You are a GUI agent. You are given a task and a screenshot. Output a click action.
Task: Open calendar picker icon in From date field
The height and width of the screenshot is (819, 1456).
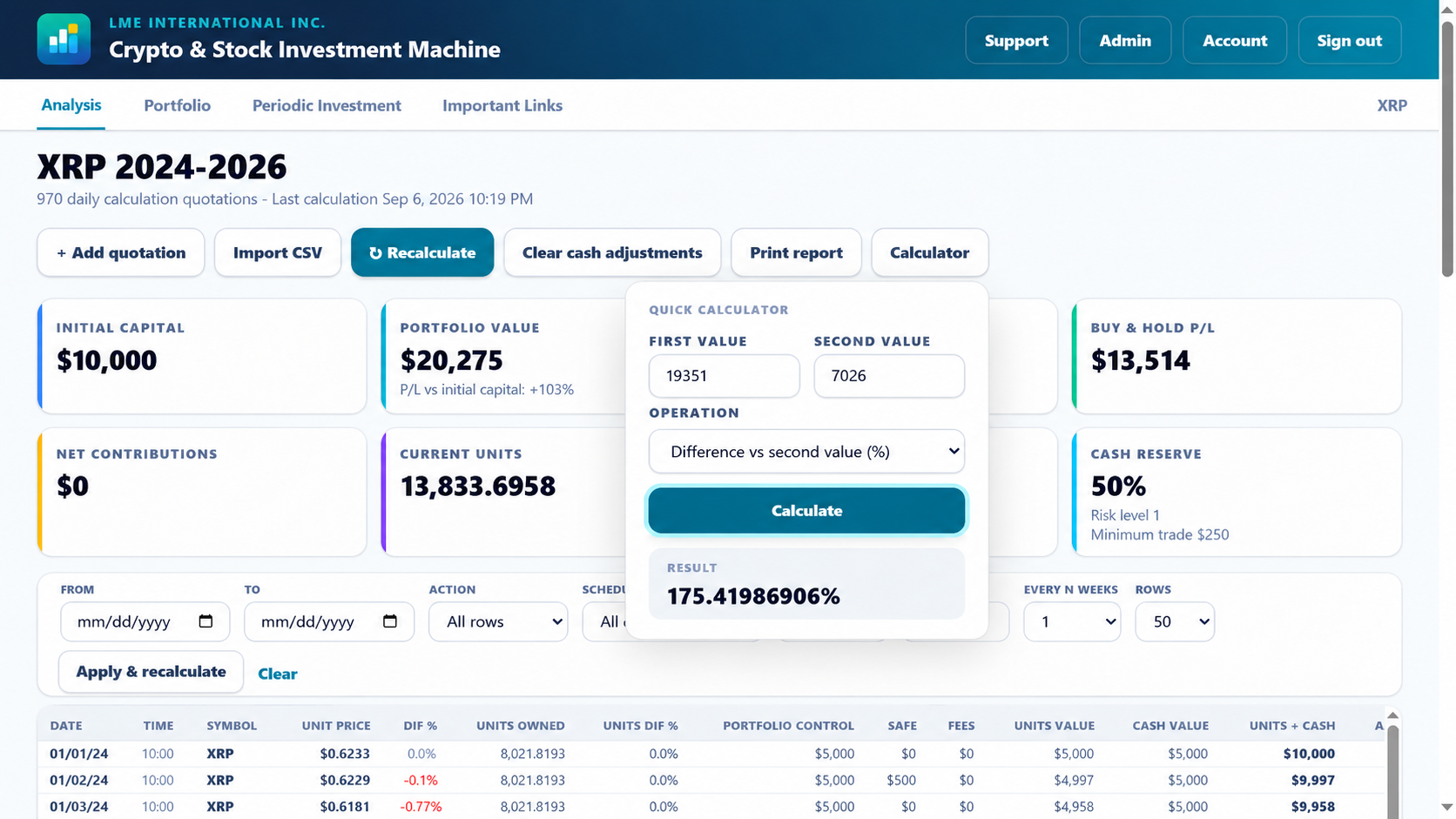tap(206, 621)
